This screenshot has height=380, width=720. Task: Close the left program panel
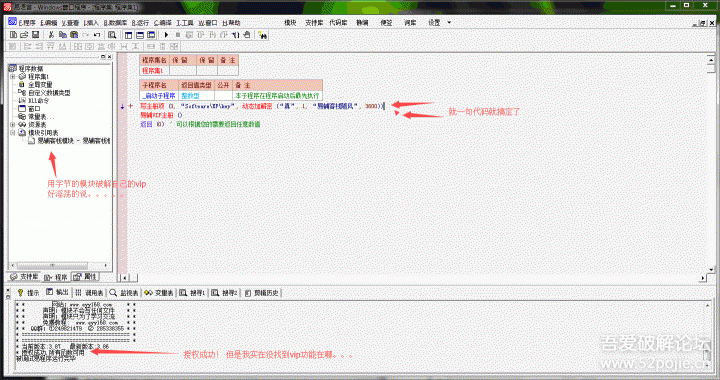tap(109, 56)
